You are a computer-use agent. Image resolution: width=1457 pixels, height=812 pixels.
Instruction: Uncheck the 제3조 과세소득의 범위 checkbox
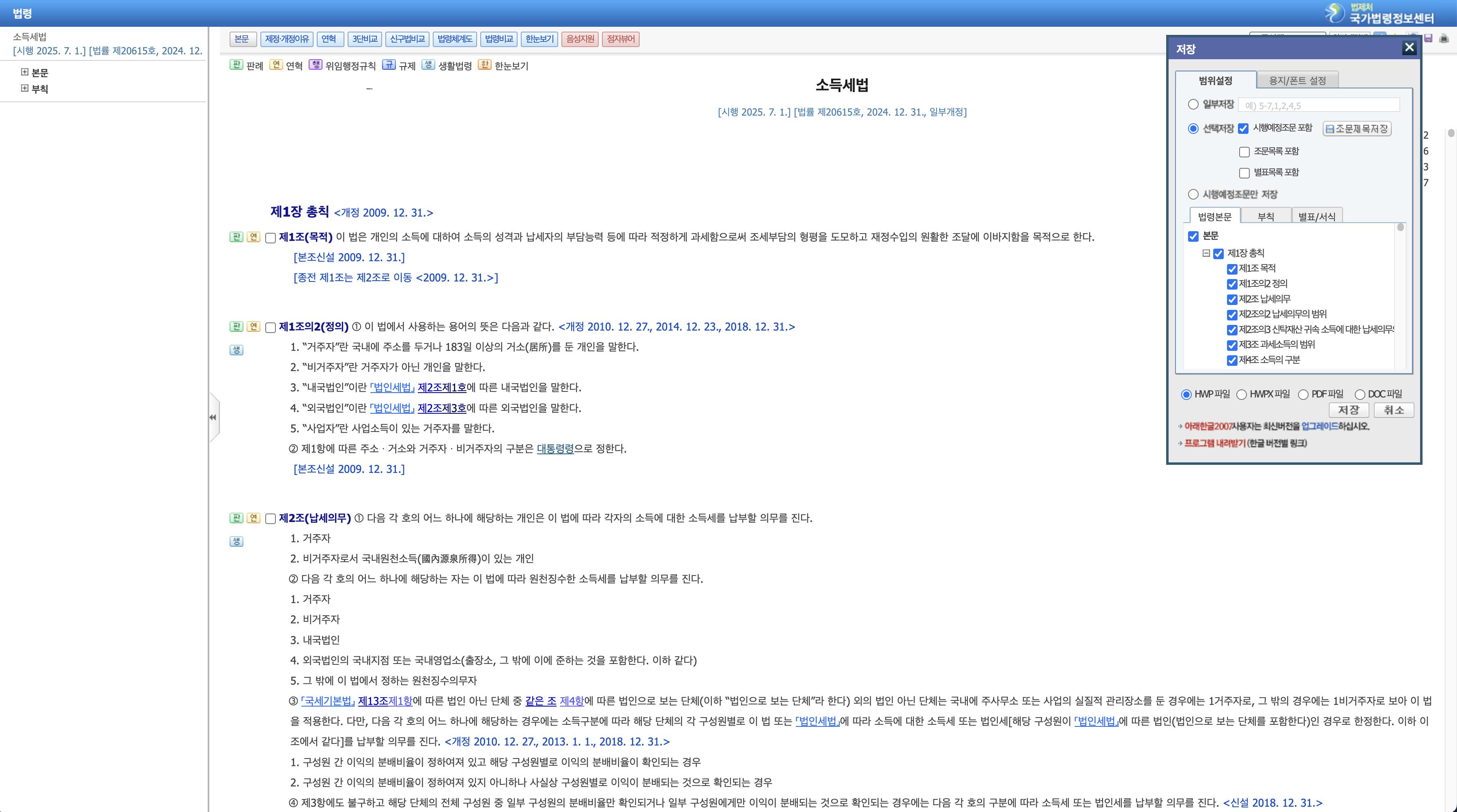(x=1232, y=346)
